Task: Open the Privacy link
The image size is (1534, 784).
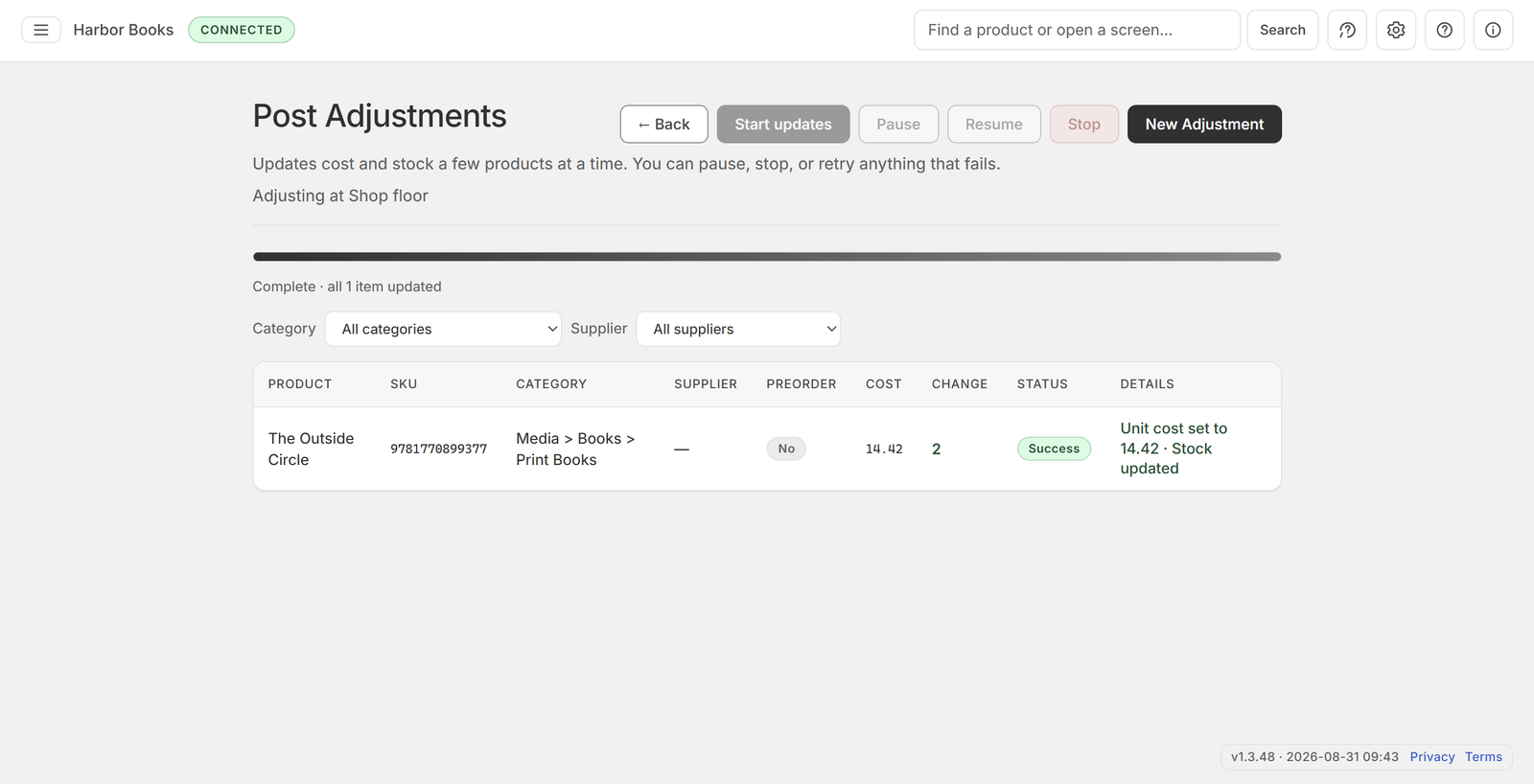Action: pos(1432,757)
